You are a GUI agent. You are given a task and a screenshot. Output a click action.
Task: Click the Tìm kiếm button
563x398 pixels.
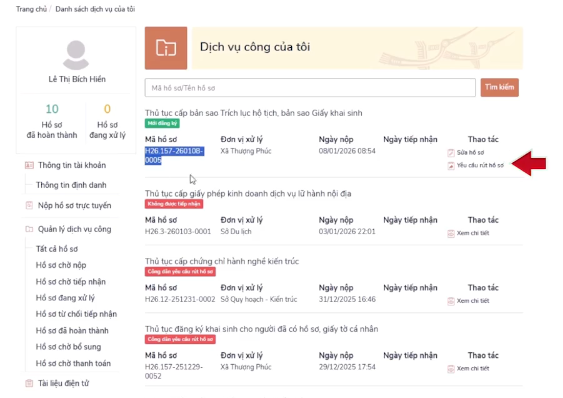click(x=499, y=87)
